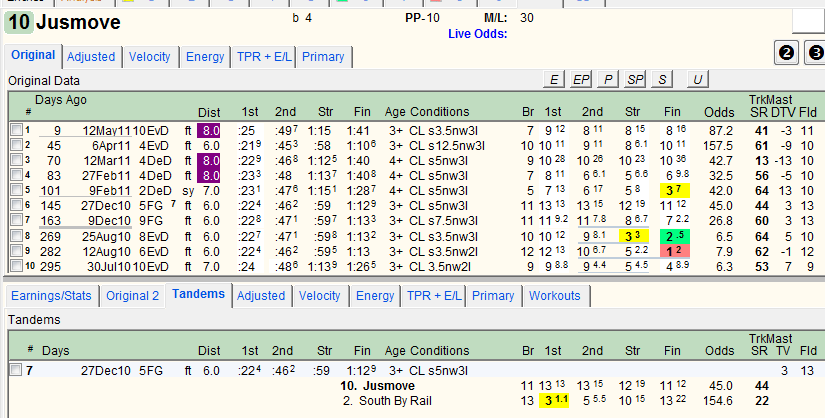The width and height of the screenshot is (825, 418).
Task: Check the box for race line 6
Action: [17, 205]
